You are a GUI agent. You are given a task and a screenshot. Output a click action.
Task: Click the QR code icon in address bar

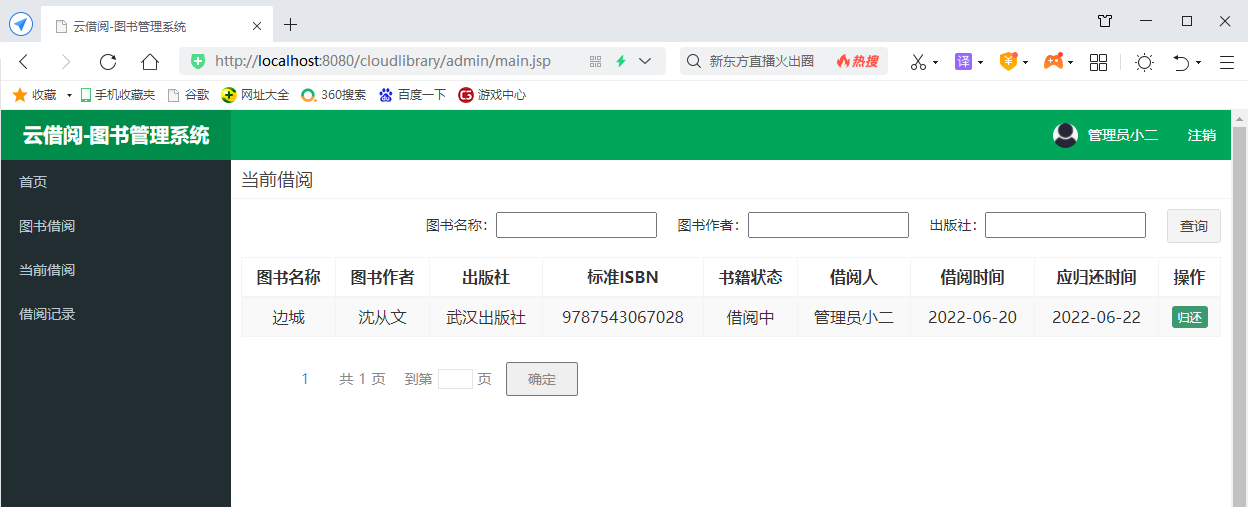click(596, 61)
